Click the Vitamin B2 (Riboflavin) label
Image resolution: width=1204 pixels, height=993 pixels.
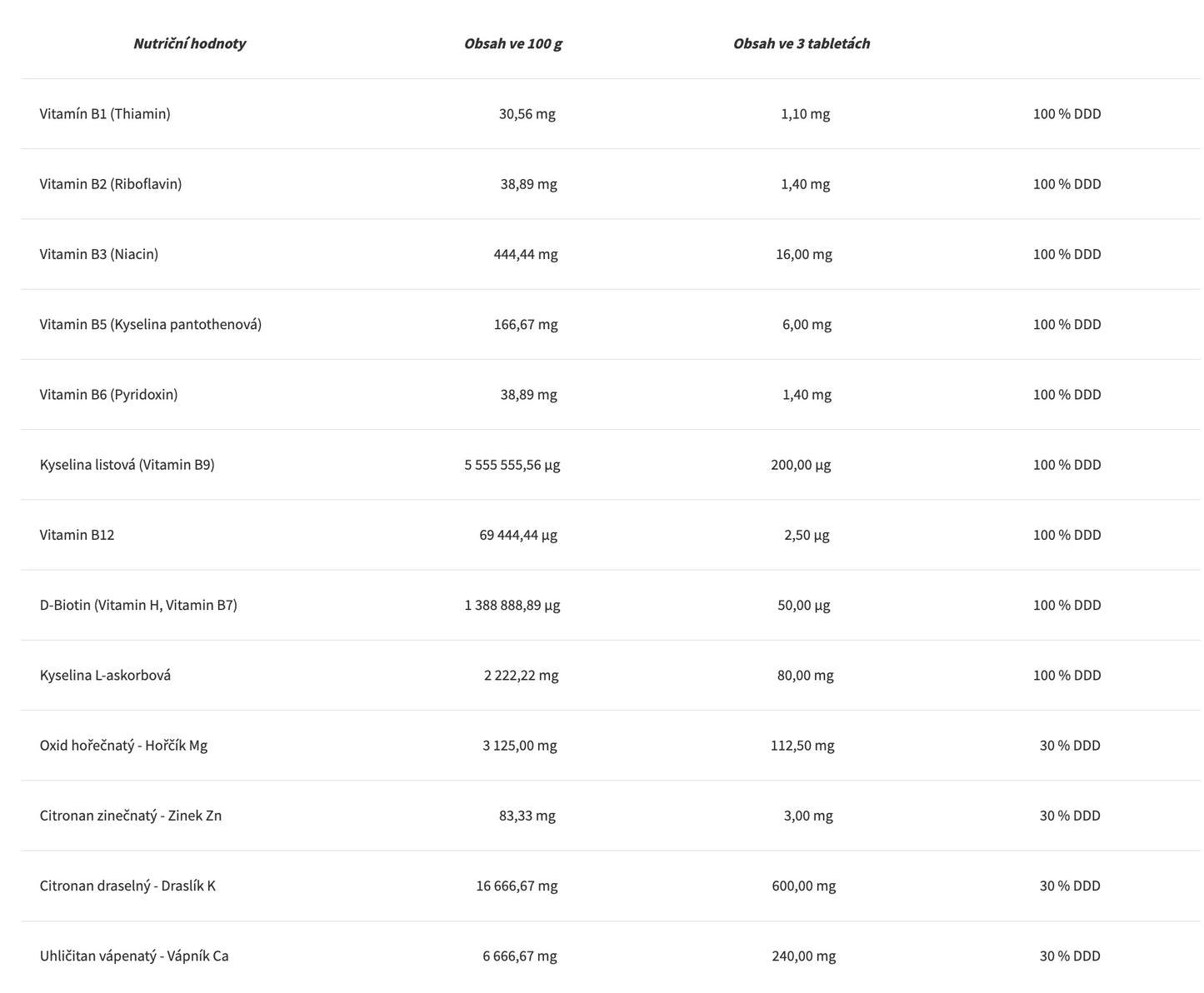pyautogui.click(x=111, y=184)
